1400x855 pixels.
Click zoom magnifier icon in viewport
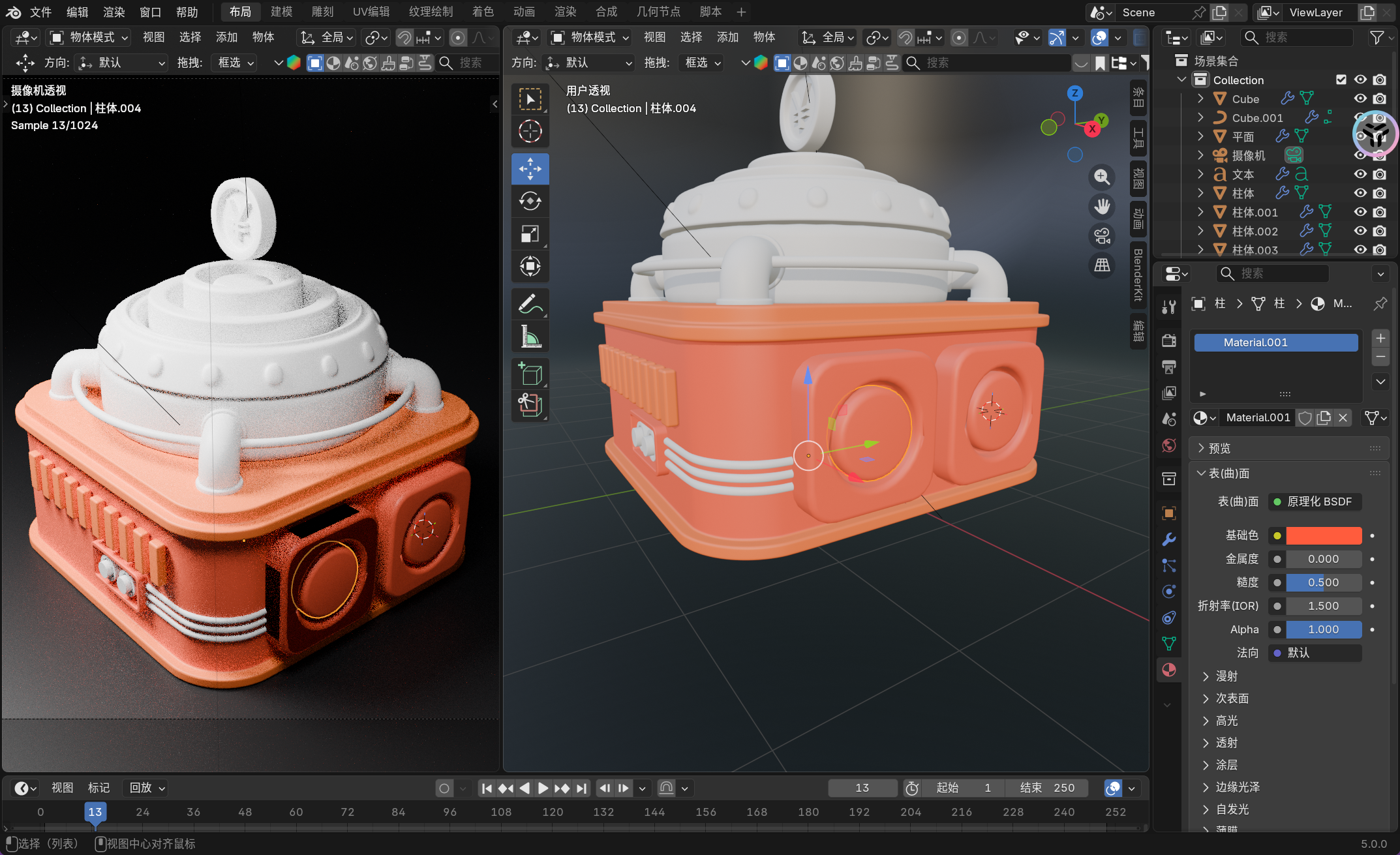click(x=1102, y=177)
